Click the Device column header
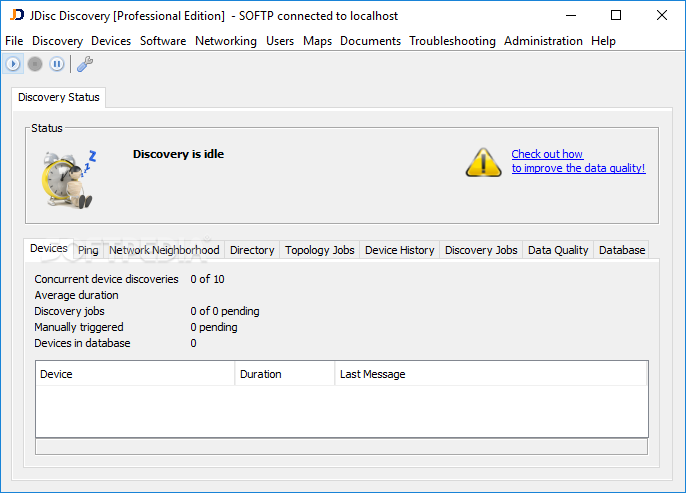 pos(135,374)
